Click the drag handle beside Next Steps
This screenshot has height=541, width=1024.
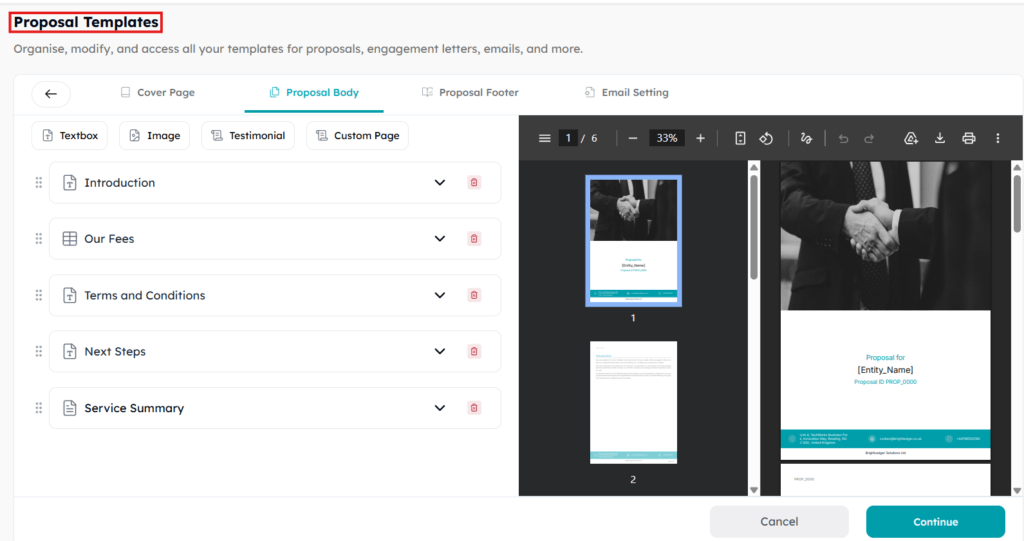pos(39,352)
